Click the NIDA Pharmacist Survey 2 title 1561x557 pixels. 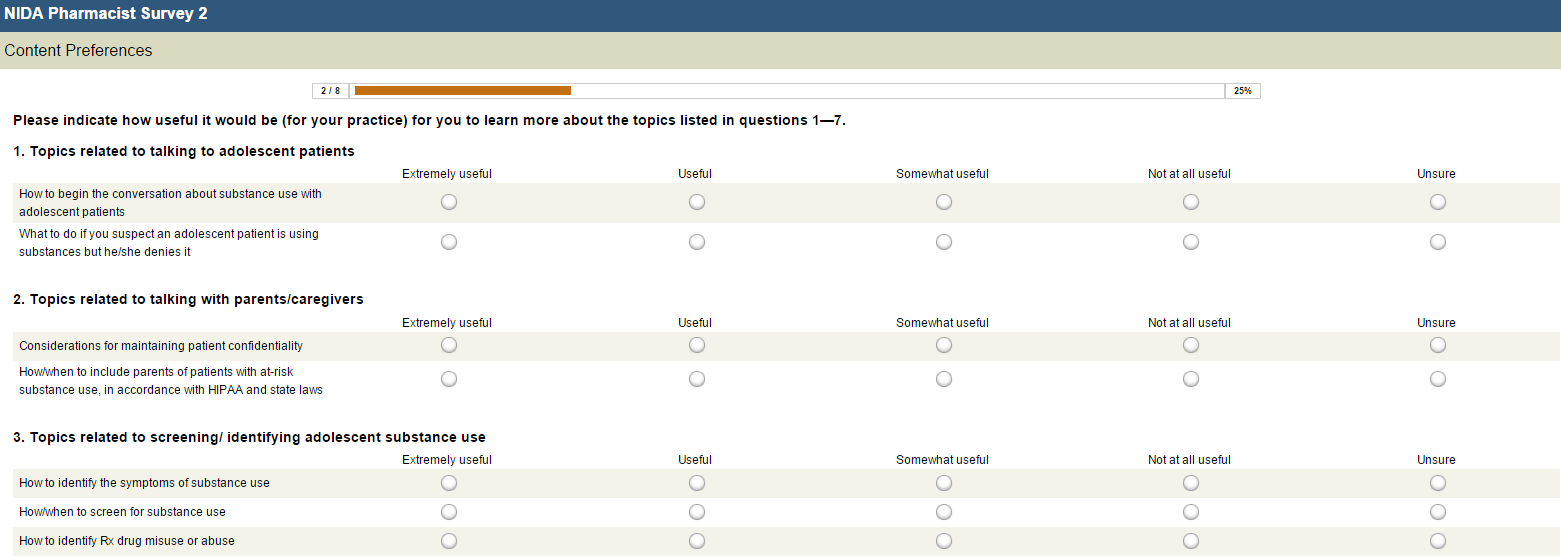point(106,15)
